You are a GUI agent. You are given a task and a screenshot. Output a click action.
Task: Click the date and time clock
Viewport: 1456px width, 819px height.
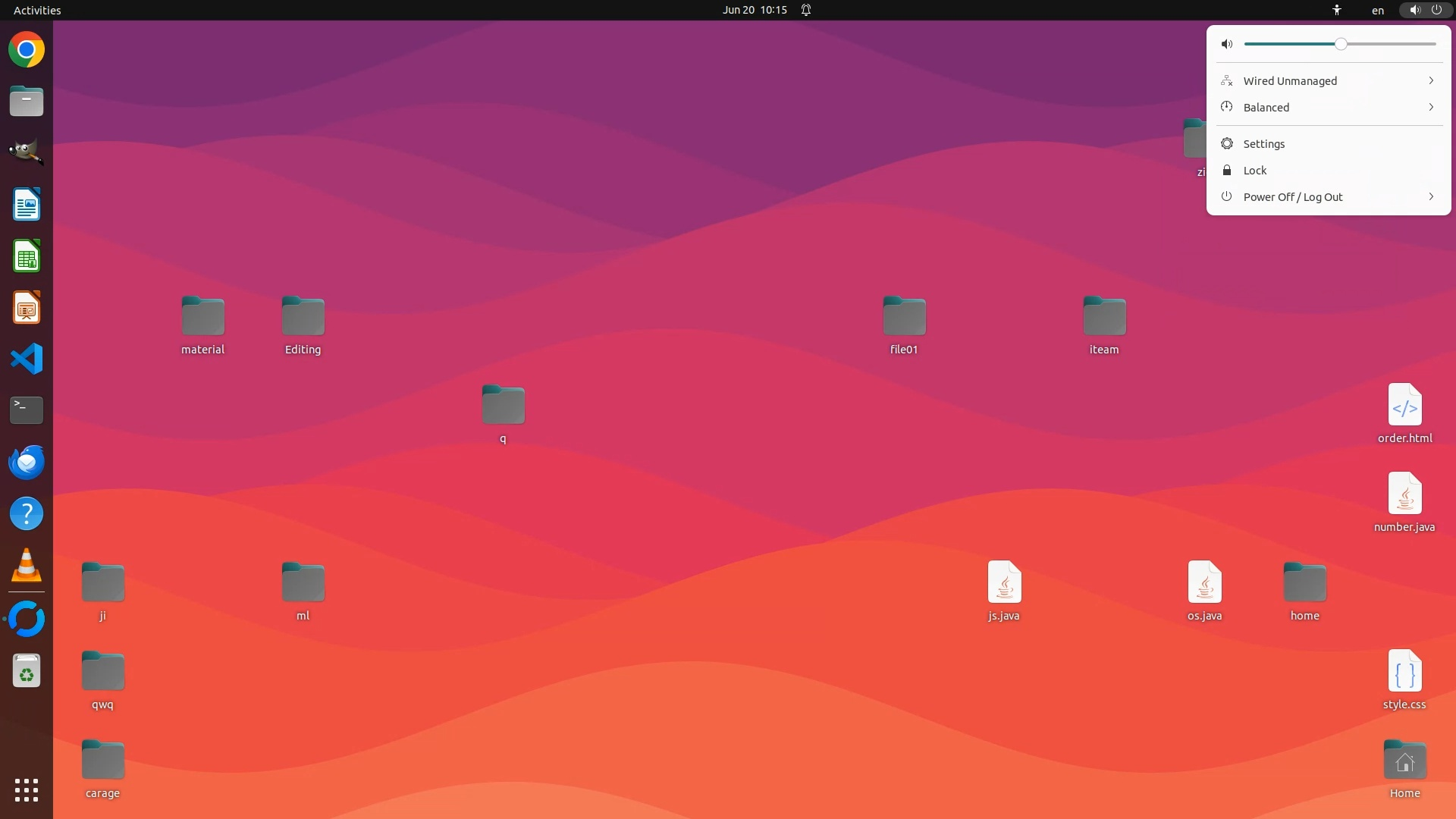tap(755, 10)
